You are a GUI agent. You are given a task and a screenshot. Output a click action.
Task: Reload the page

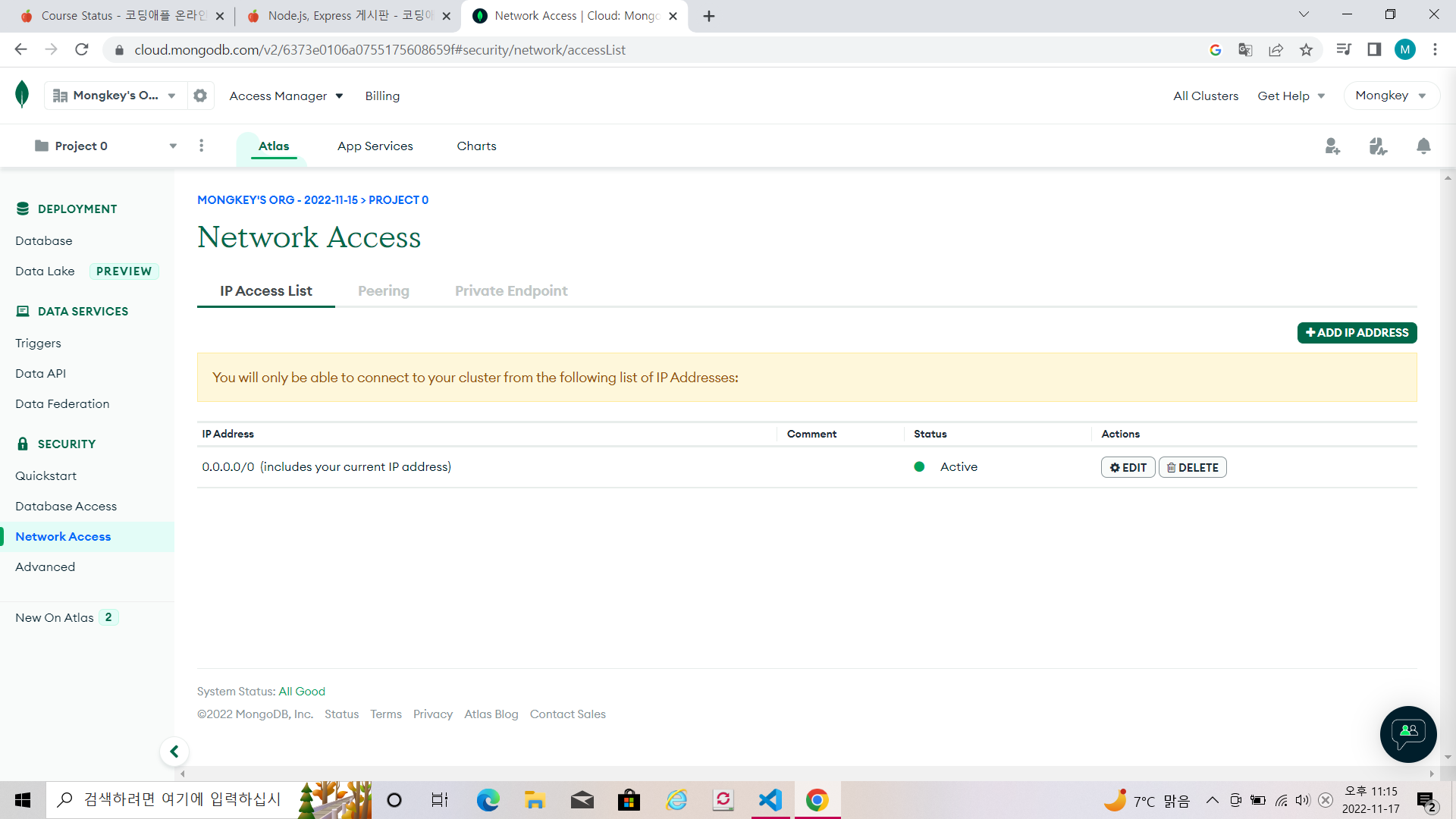click(x=82, y=50)
